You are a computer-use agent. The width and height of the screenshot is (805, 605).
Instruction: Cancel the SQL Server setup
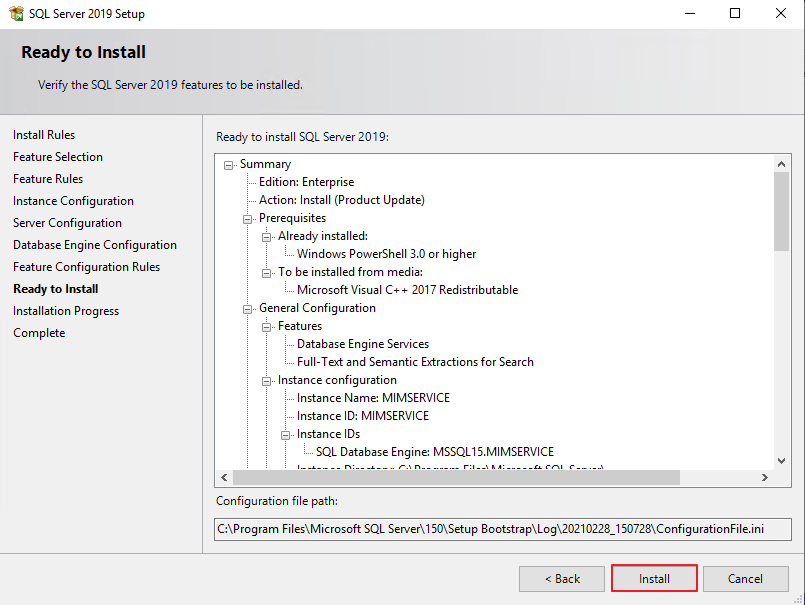(x=745, y=579)
